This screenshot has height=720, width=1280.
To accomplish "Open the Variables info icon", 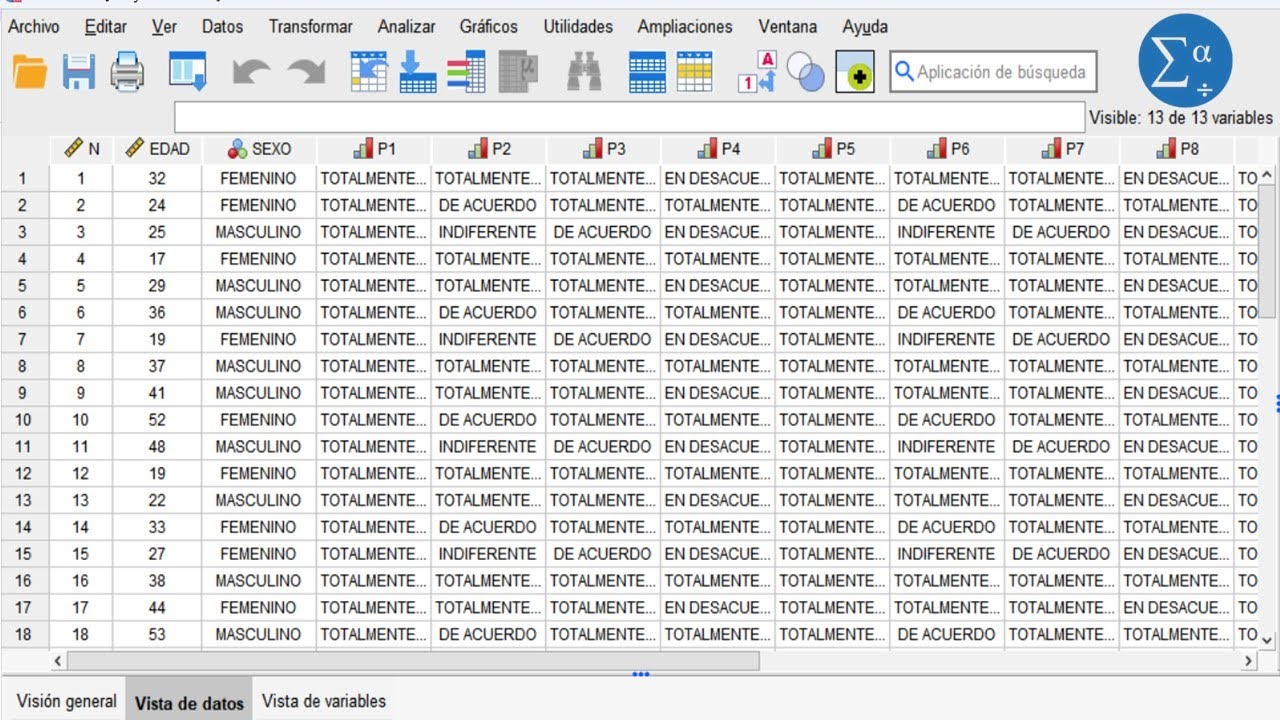I will click(x=466, y=72).
